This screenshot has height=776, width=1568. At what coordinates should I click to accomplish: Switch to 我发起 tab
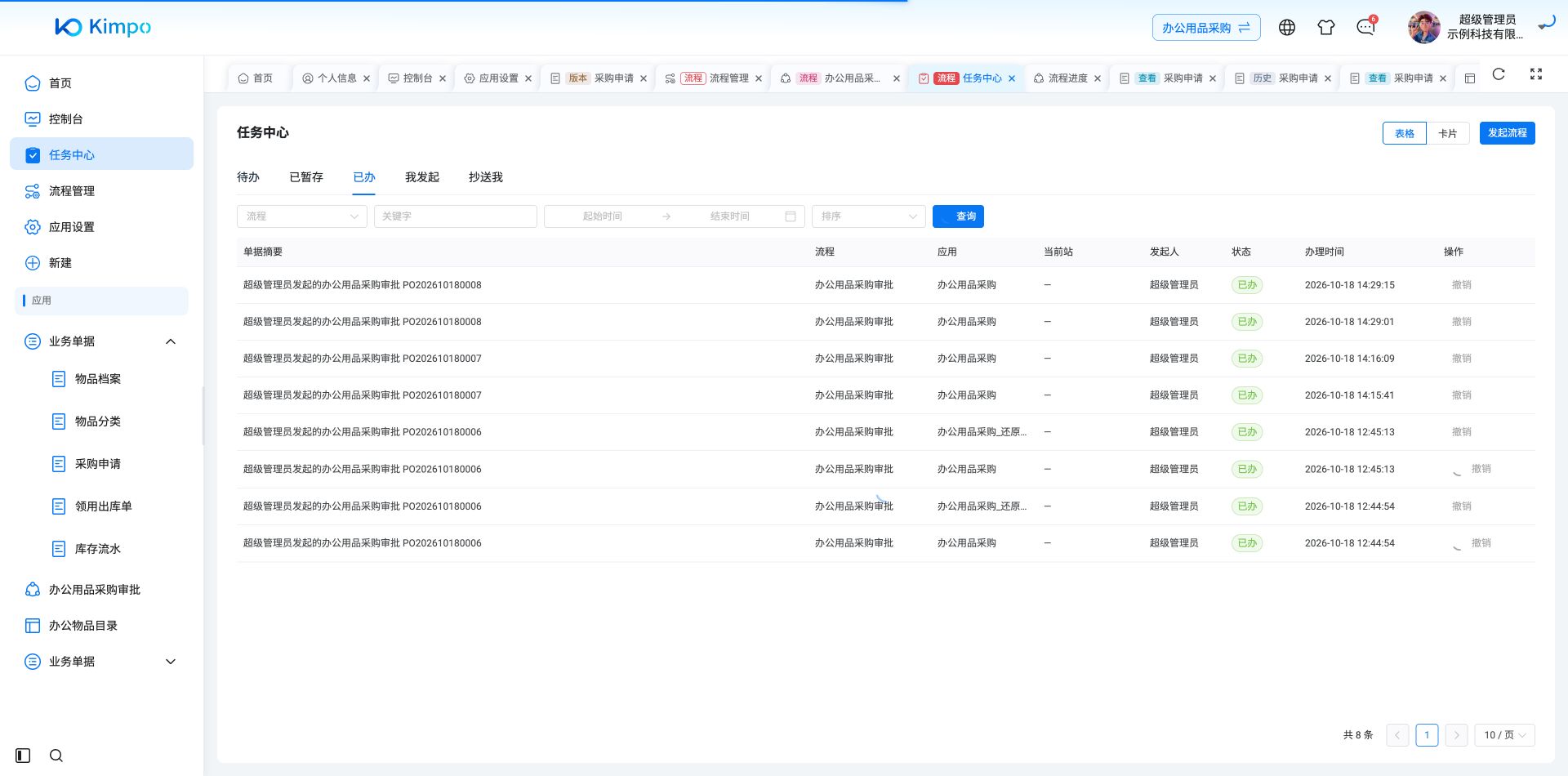tap(422, 177)
